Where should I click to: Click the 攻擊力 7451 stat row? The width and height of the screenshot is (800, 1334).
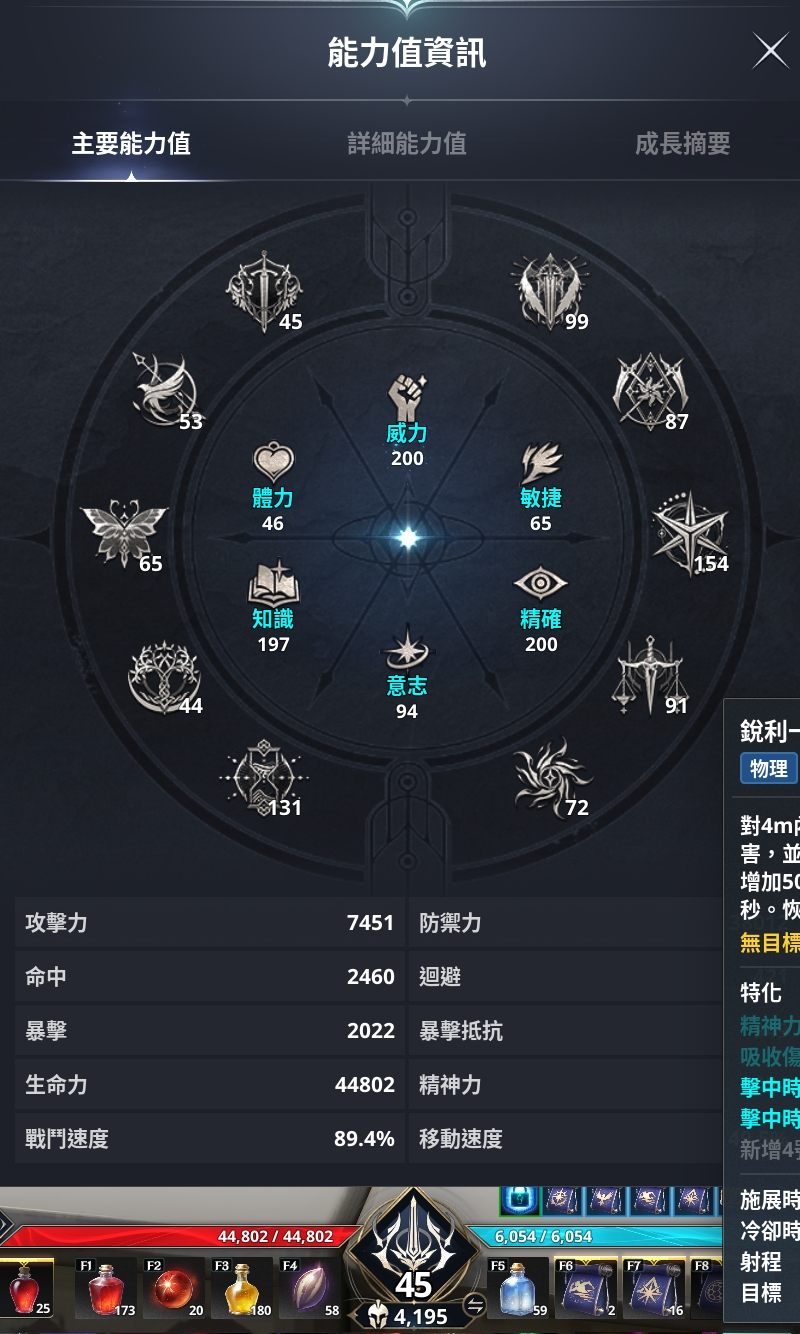pos(210,923)
